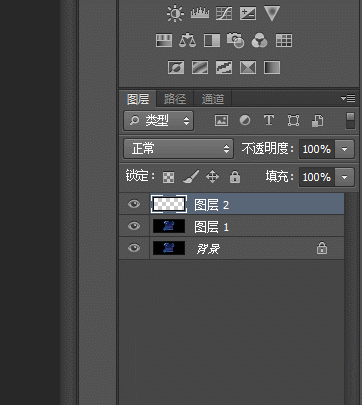Add a Photo Filter adjustment
362x405 pixels.
coord(235,40)
